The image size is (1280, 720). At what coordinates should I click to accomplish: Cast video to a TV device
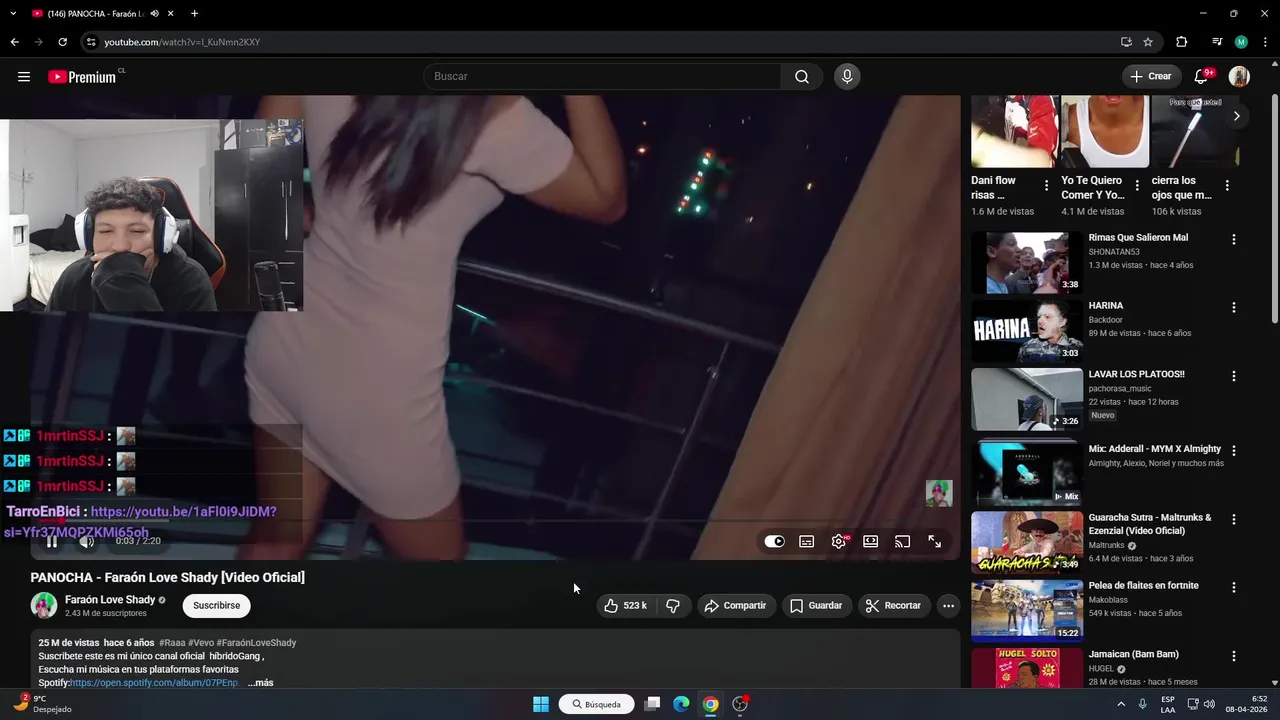tap(903, 541)
